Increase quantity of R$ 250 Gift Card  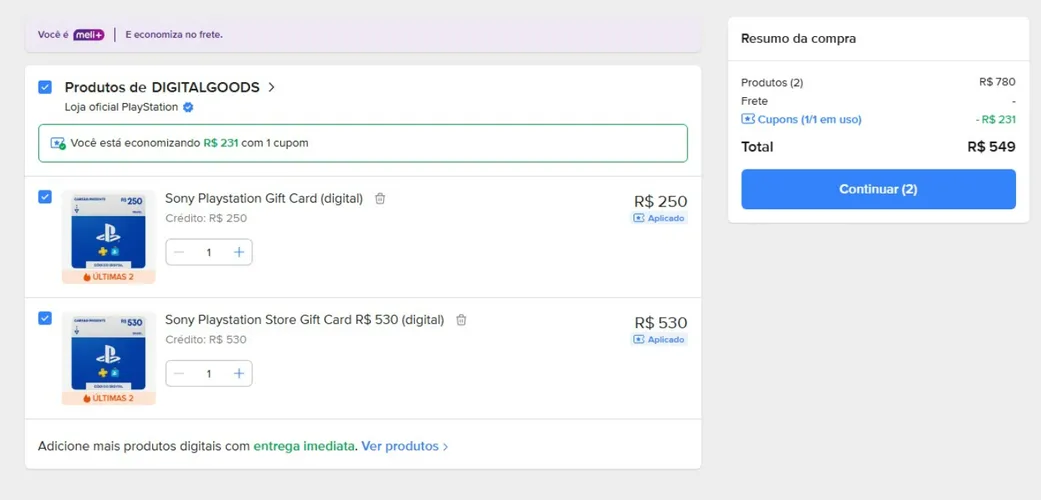(239, 252)
